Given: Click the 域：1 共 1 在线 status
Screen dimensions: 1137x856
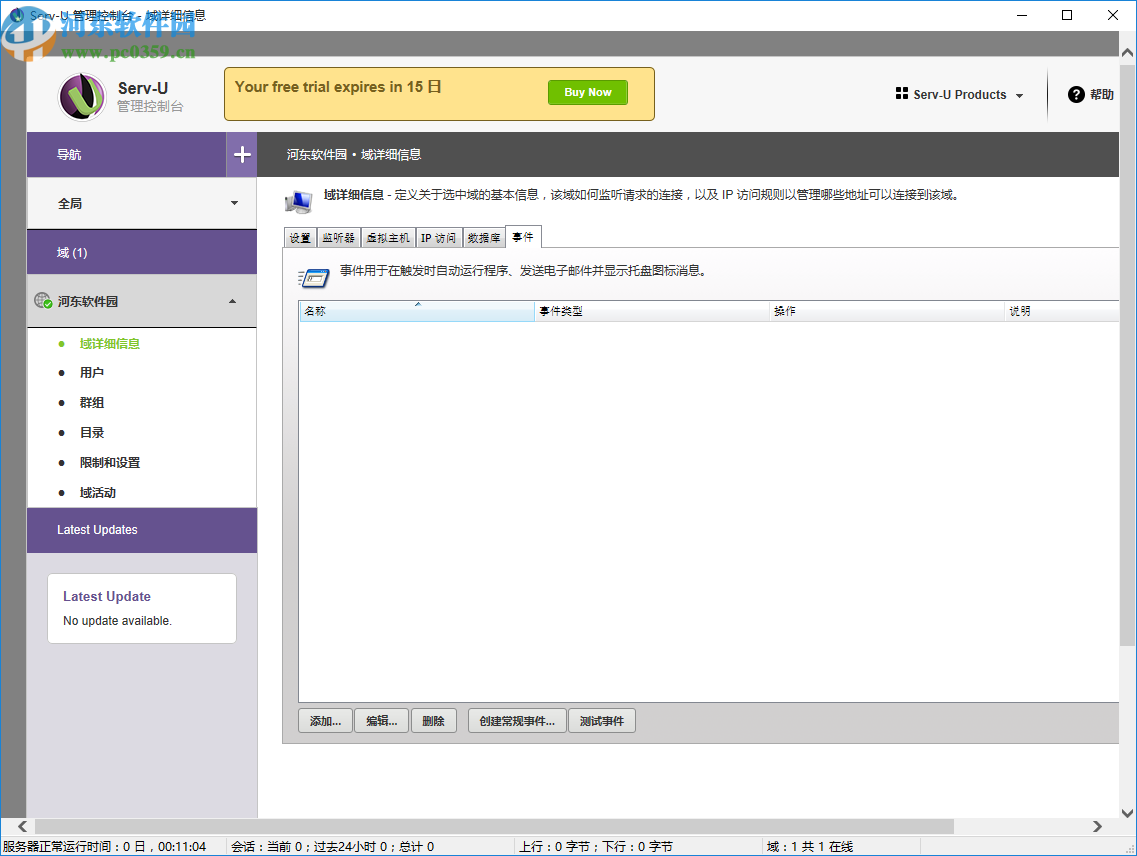Looking at the screenshot, I should point(810,847).
